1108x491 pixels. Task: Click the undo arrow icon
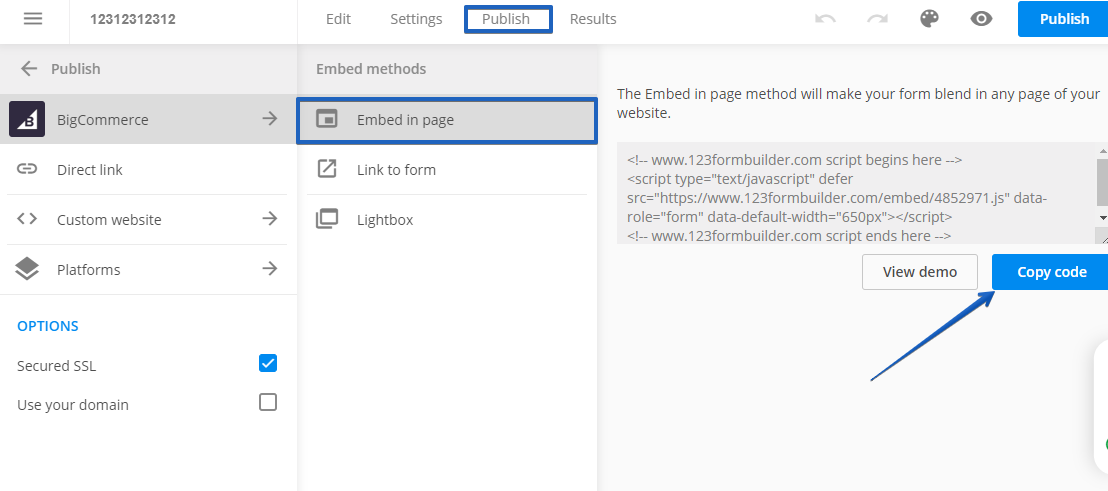click(825, 19)
